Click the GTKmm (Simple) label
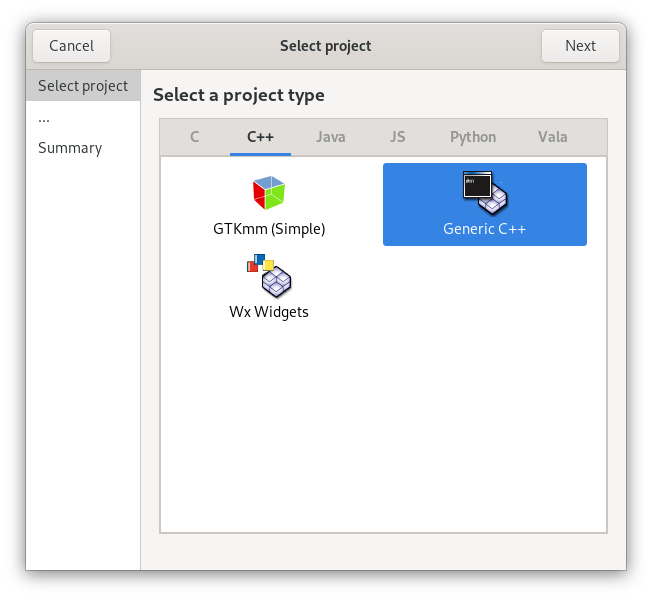 (269, 228)
